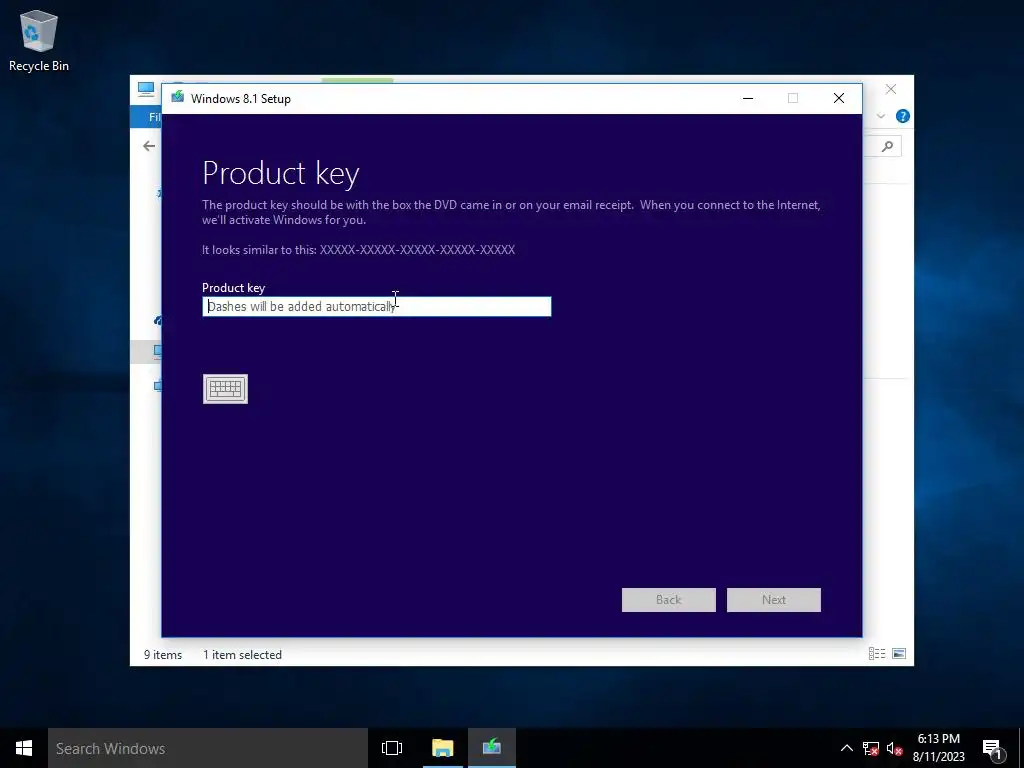Close the Windows 8.1 Setup window
Viewport: 1024px width, 768px height.
point(839,98)
